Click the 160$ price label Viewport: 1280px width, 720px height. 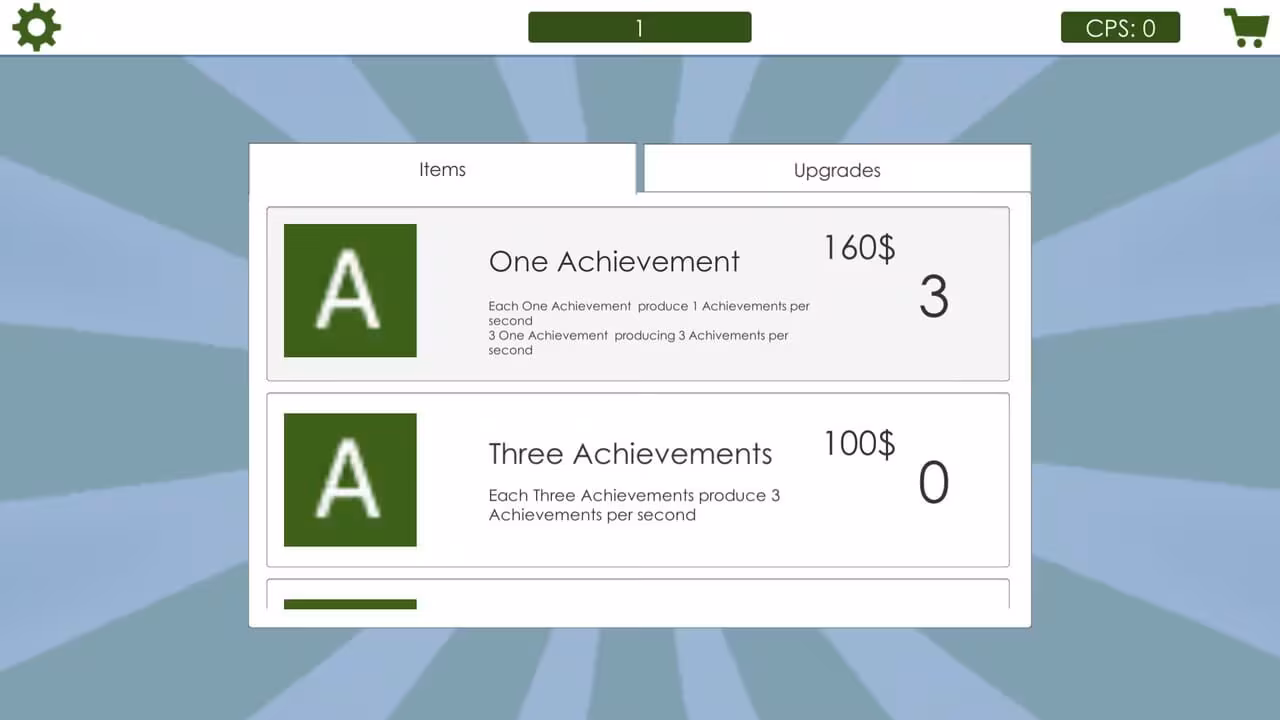(859, 247)
